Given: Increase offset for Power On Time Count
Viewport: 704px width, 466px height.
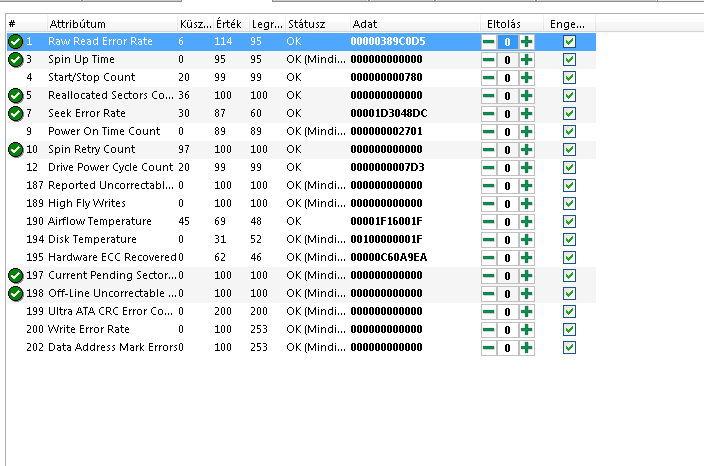Looking at the screenshot, I should 527,132.
